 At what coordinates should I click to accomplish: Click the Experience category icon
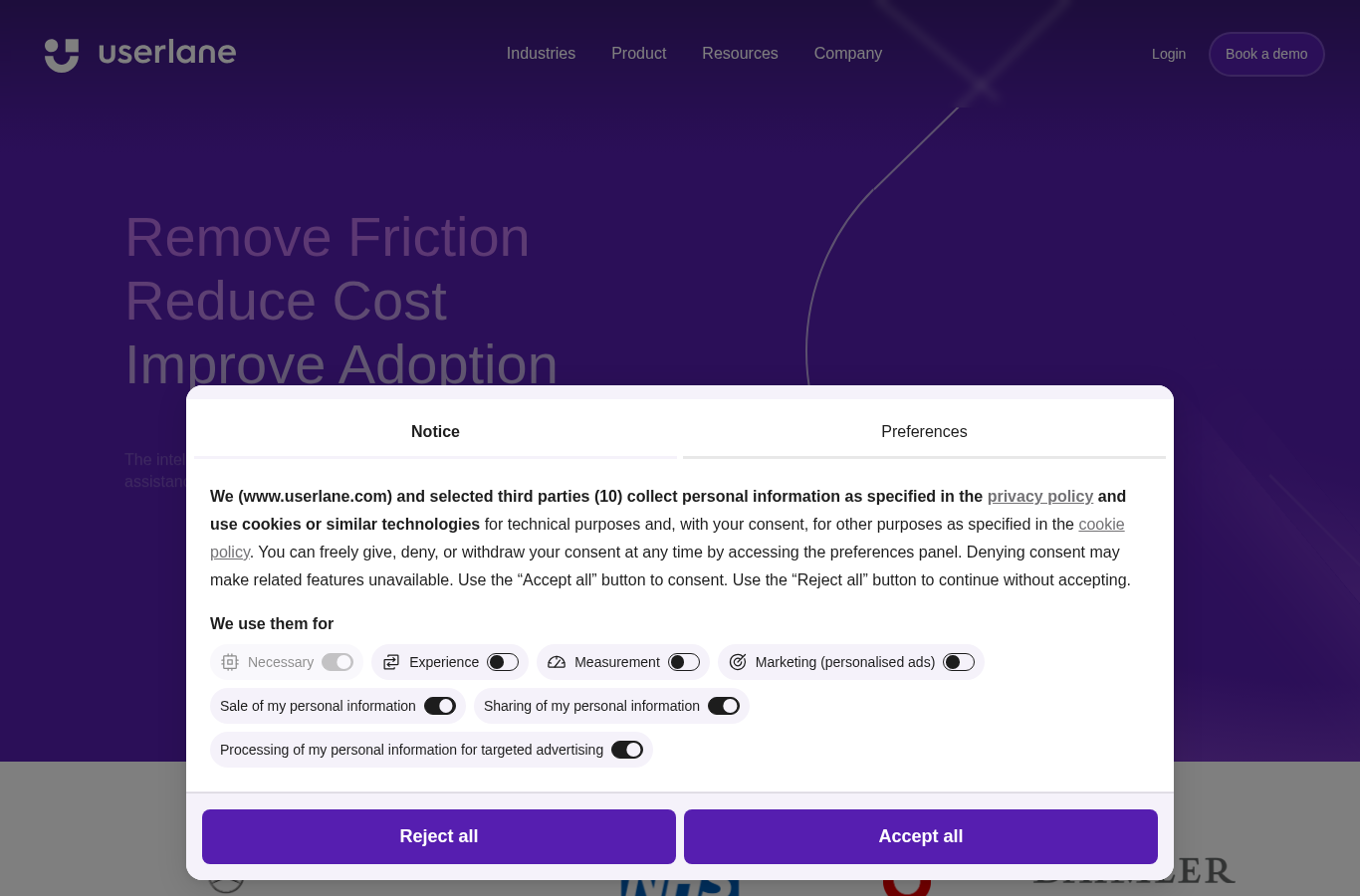point(391,662)
